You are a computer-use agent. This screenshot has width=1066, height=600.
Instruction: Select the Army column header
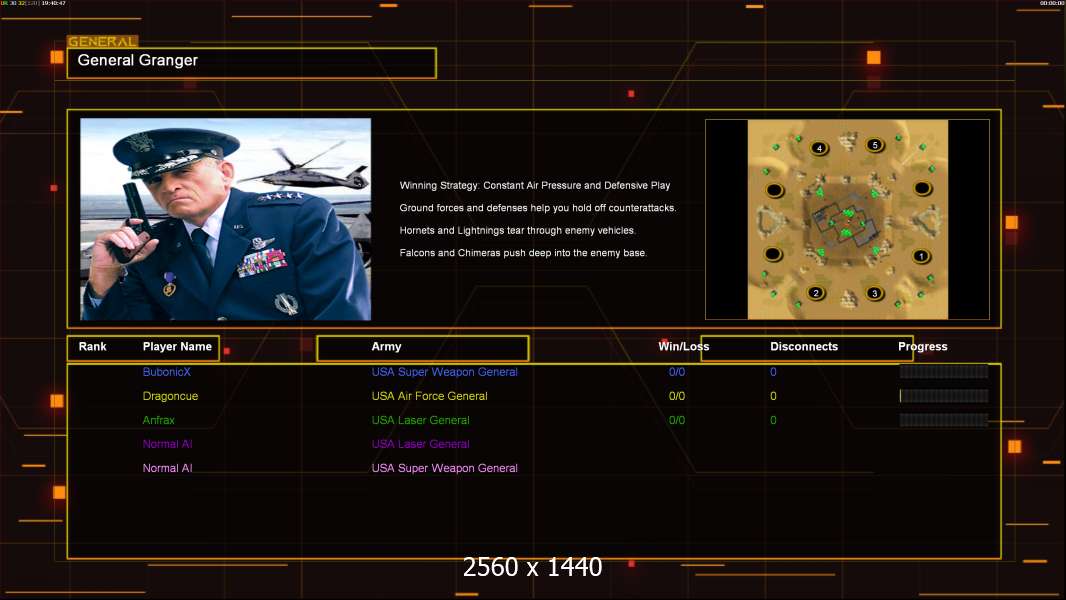point(387,347)
